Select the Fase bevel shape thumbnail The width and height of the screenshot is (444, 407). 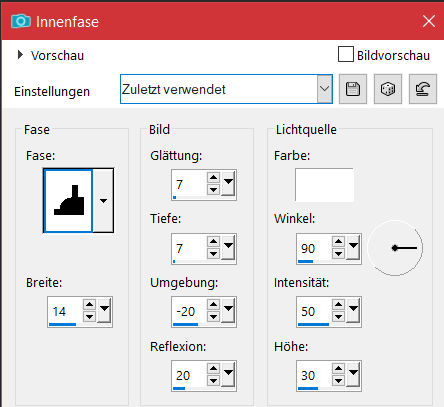click(x=68, y=201)
